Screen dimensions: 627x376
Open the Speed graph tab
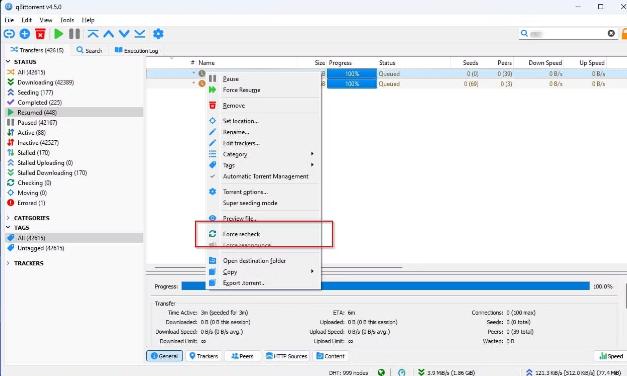[611, 356]
